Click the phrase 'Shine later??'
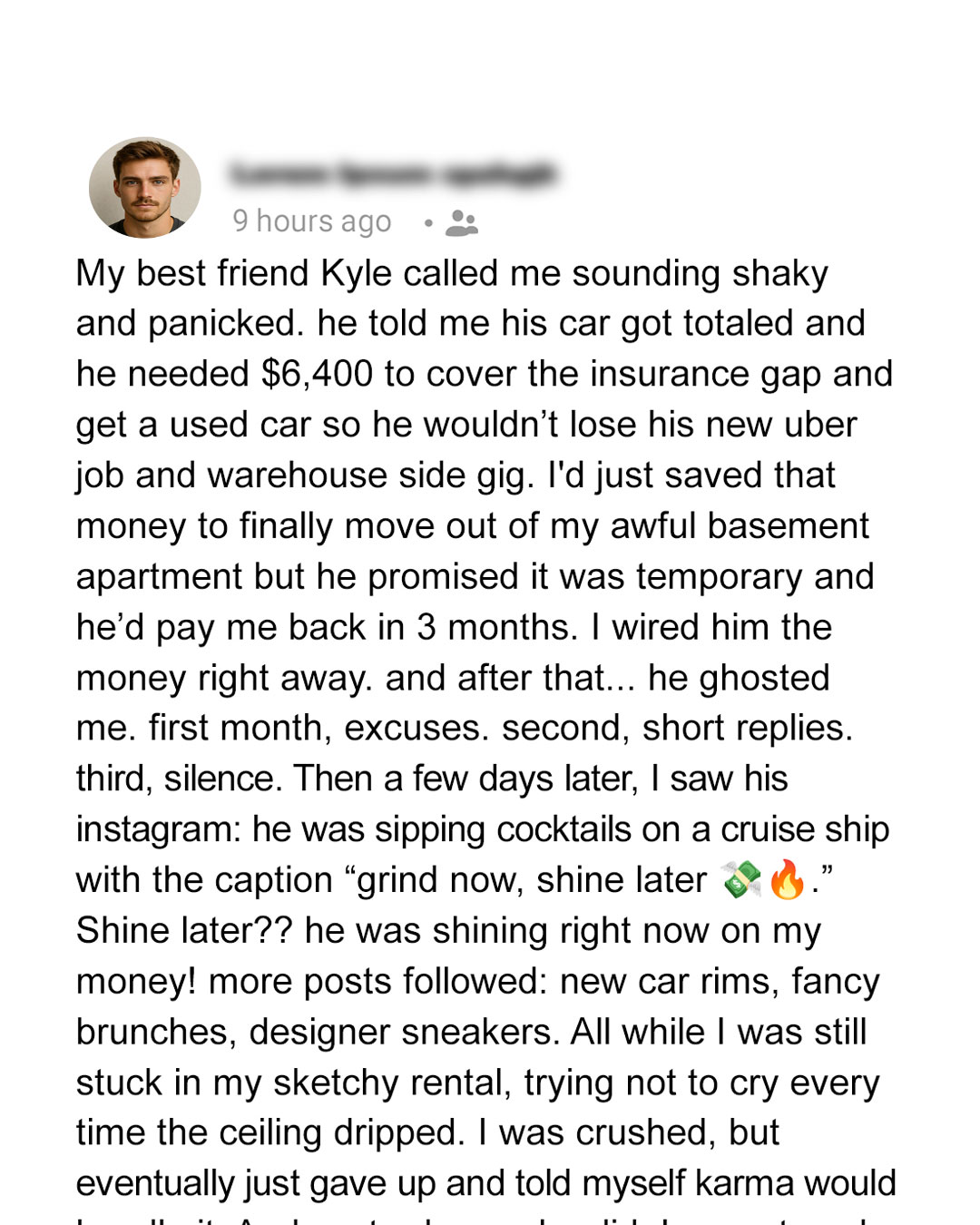 [x=184, y=930]
